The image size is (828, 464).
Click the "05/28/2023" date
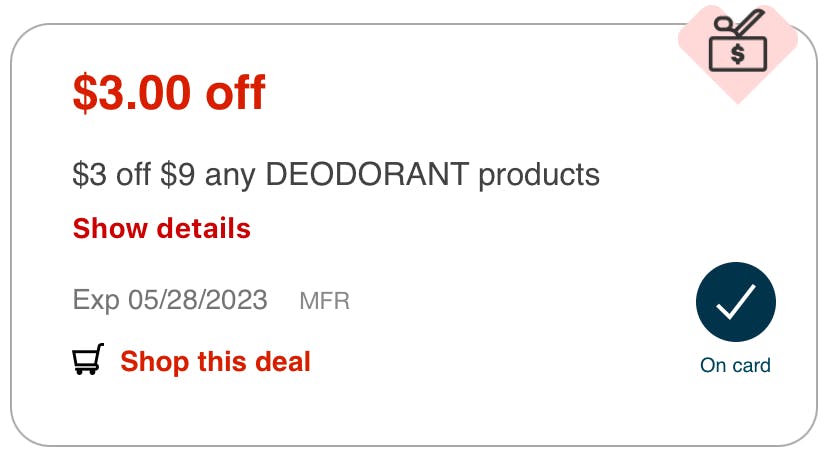[196, 300]
